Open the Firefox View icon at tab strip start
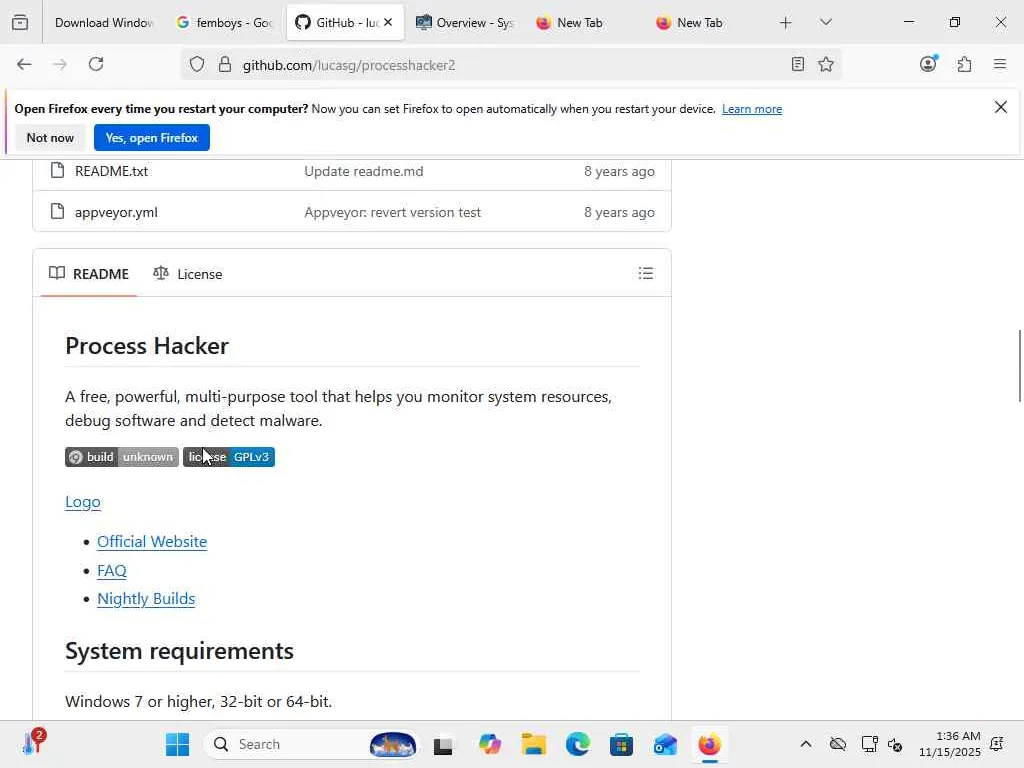Screen dimensions: 1024x768 20,22
